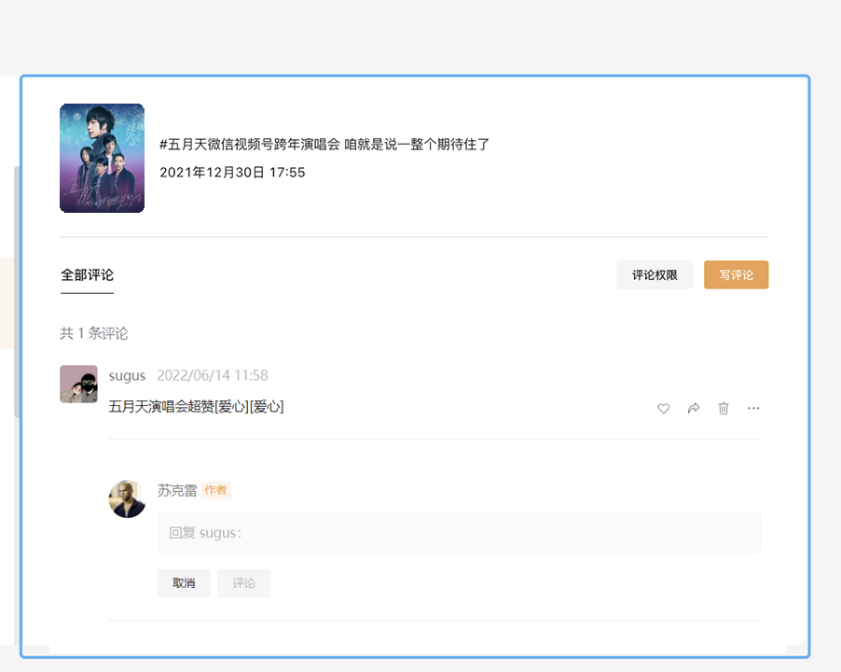The height and width of the screenshot is (672, 841).
Task: Open the Mayday concert video cover image
Action: tap(101, 157)
